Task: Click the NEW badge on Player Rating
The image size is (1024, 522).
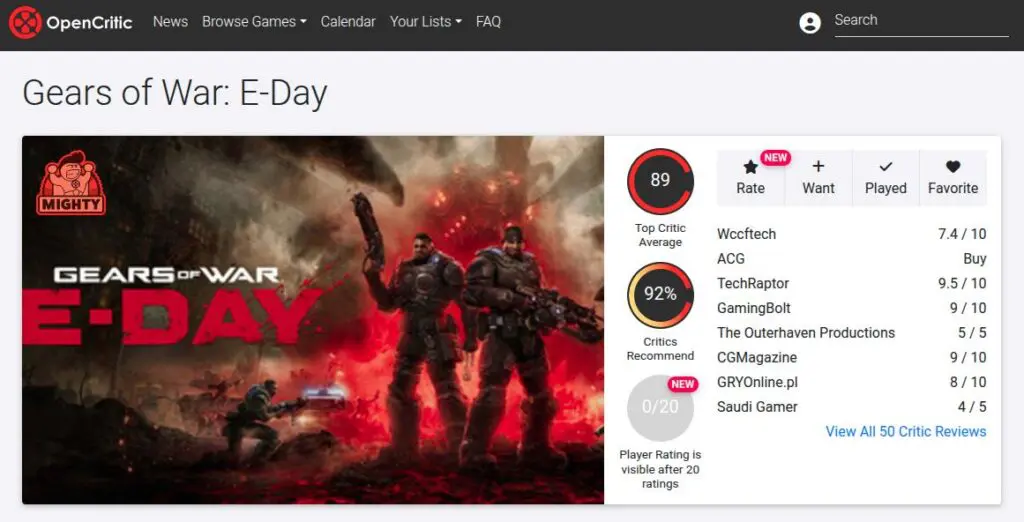Action: click(682, 384)
